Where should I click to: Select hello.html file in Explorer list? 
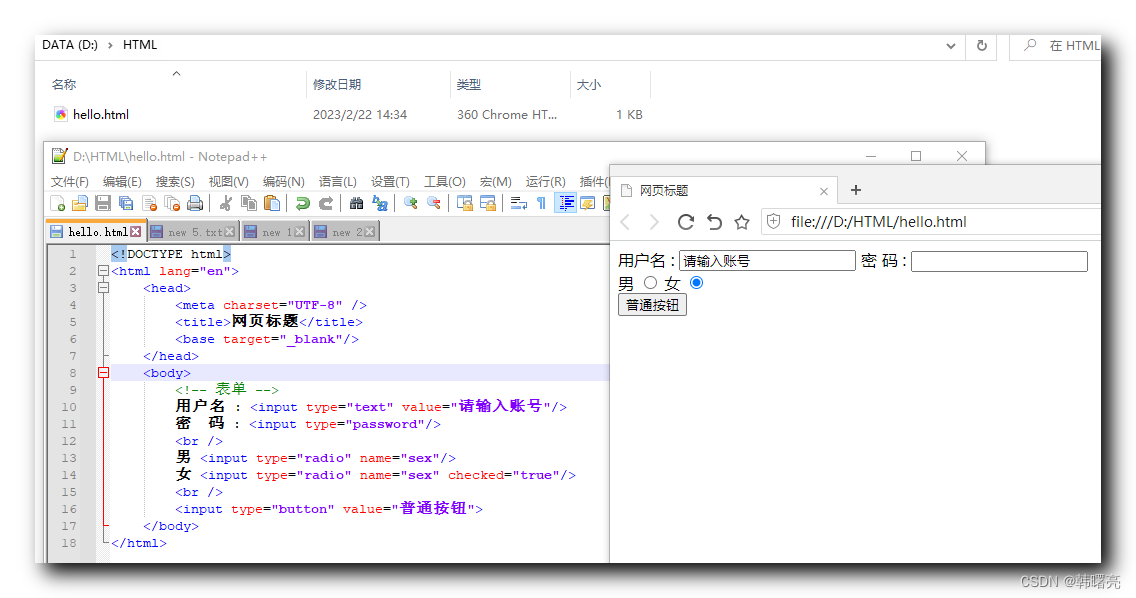click(x=101, y=115)
